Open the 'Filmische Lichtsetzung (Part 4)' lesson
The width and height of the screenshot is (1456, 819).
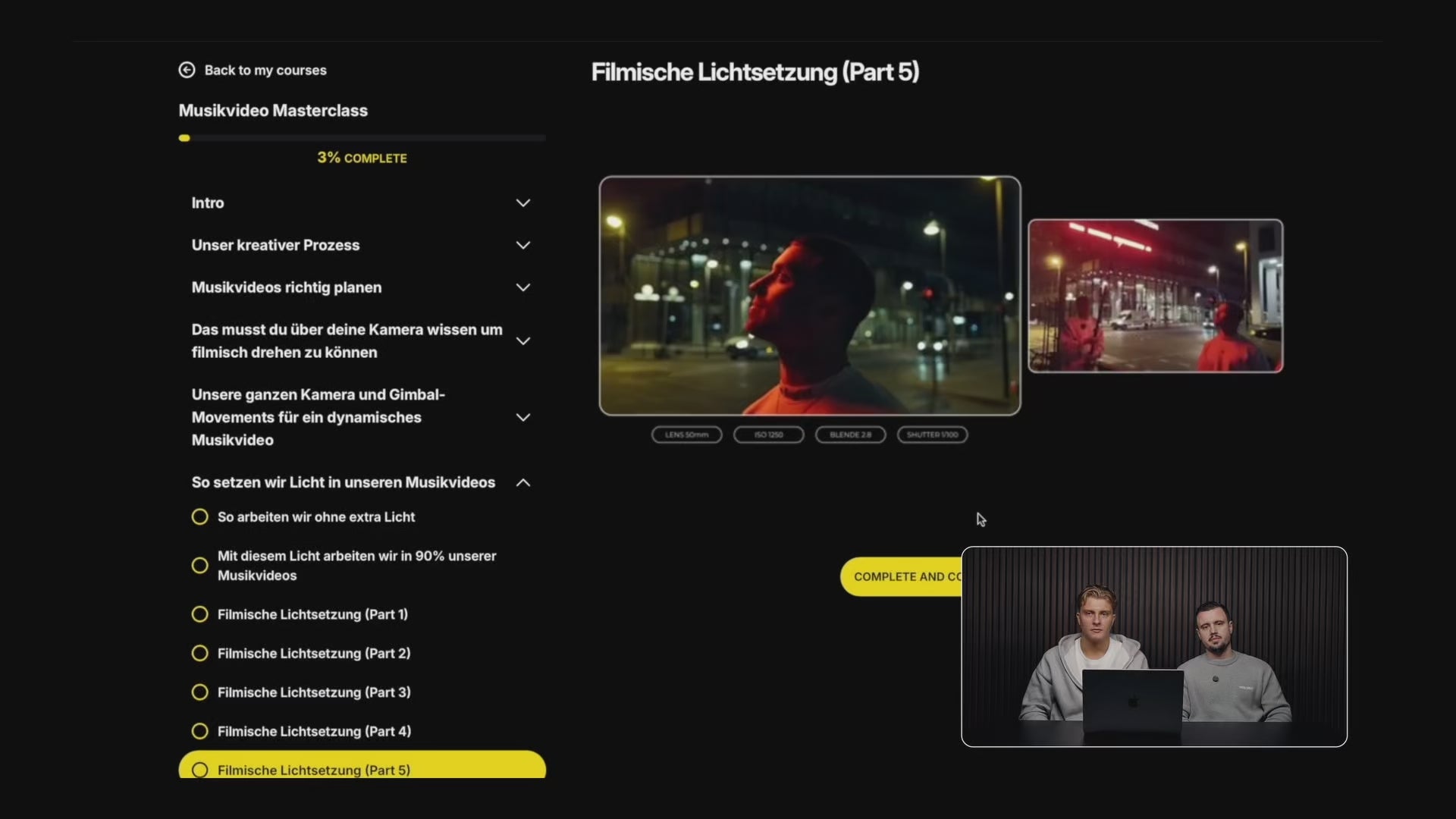314,731
